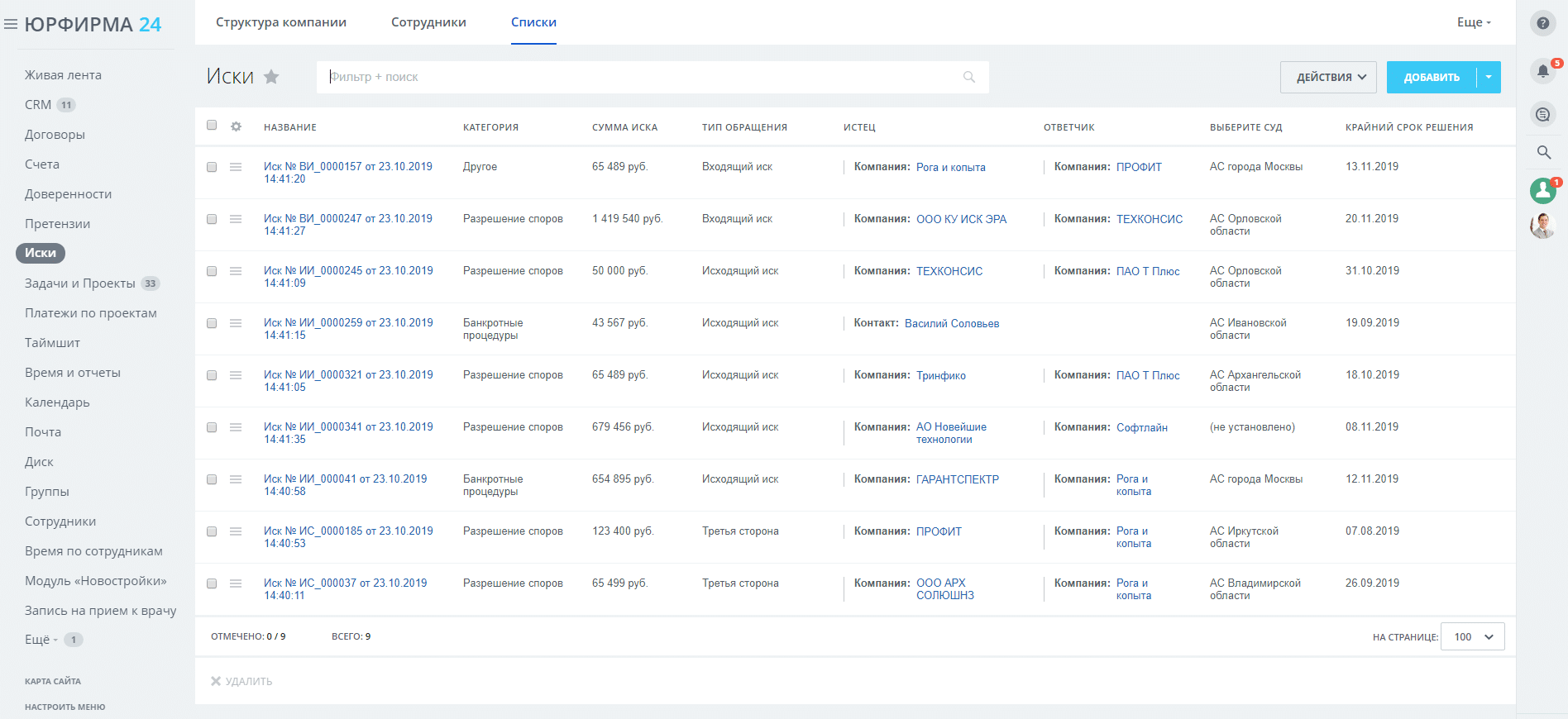1568x719 pixels.
Task: Open row actions menu for Иск № ИИ_0000259
Action: [x=236, y=323]
